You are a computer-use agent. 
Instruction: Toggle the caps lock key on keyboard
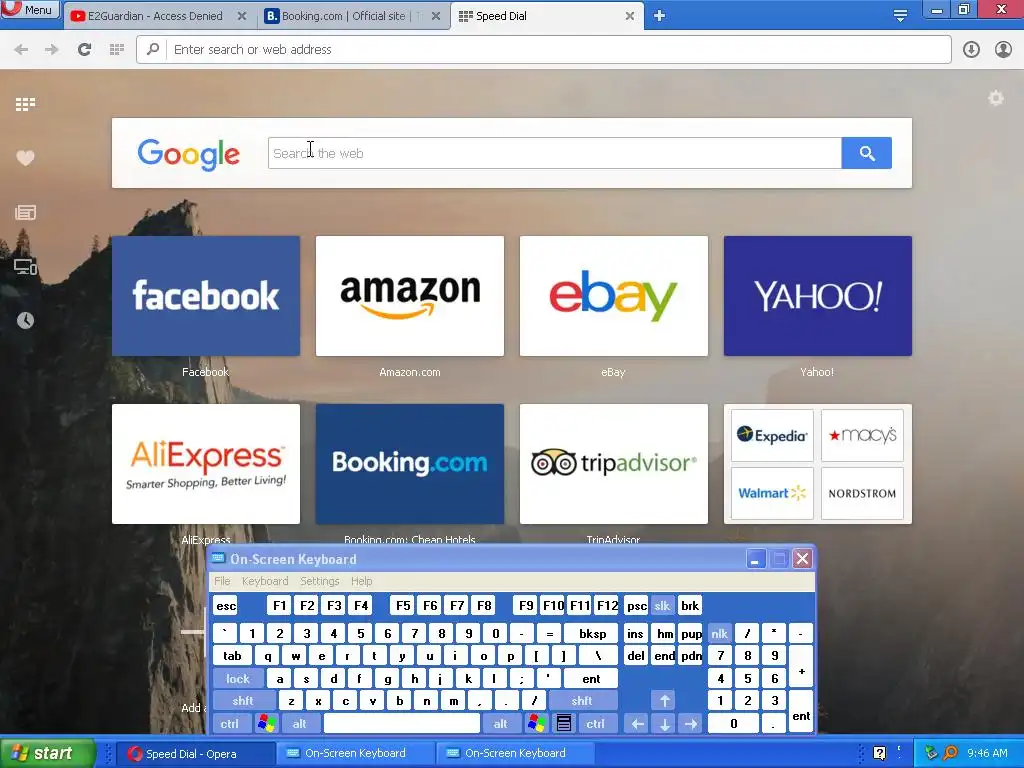coord(238,679)
